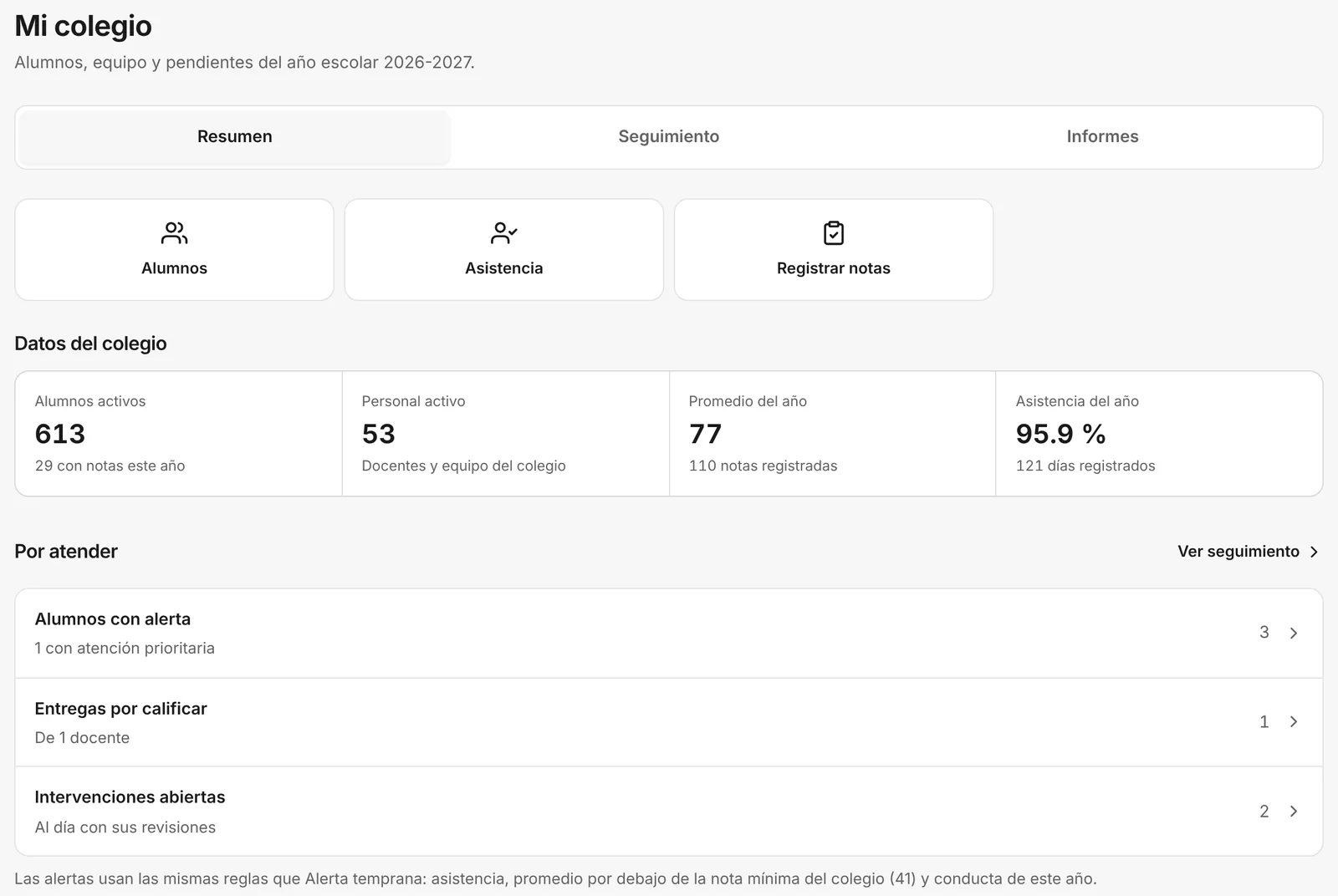Click "1 con atención prioritaria" subtitle
The image size is (1338, 896).
[125, 649]
